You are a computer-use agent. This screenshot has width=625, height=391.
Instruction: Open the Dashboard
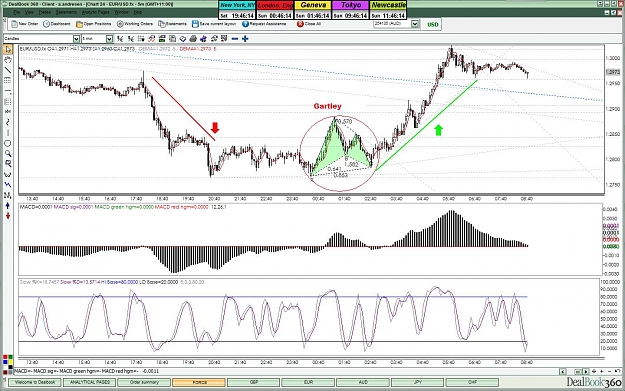pos(57,24)
